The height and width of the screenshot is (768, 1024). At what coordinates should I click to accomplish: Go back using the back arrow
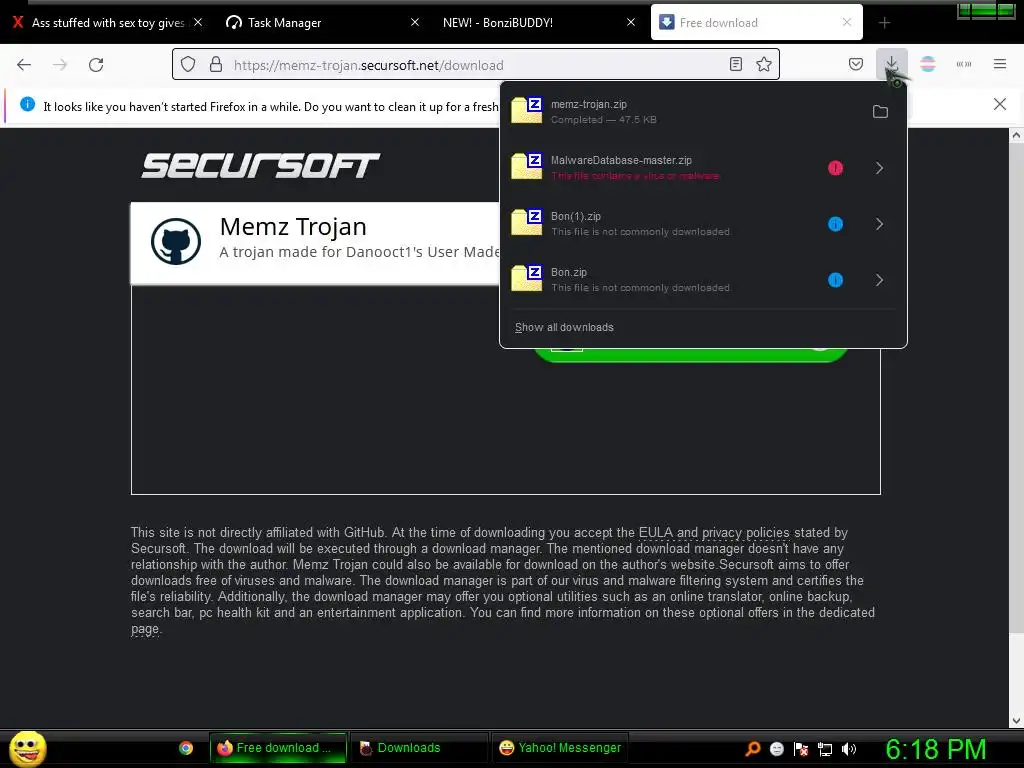[x=24, y=65]
